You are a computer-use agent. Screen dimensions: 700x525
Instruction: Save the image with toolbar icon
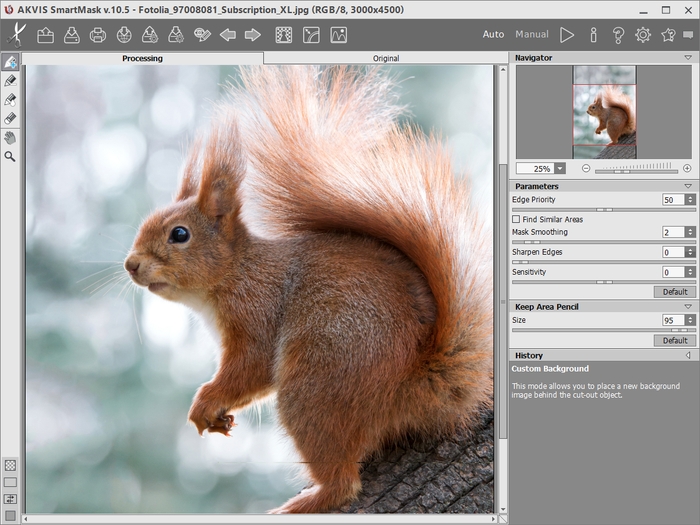tap(71, 35)
